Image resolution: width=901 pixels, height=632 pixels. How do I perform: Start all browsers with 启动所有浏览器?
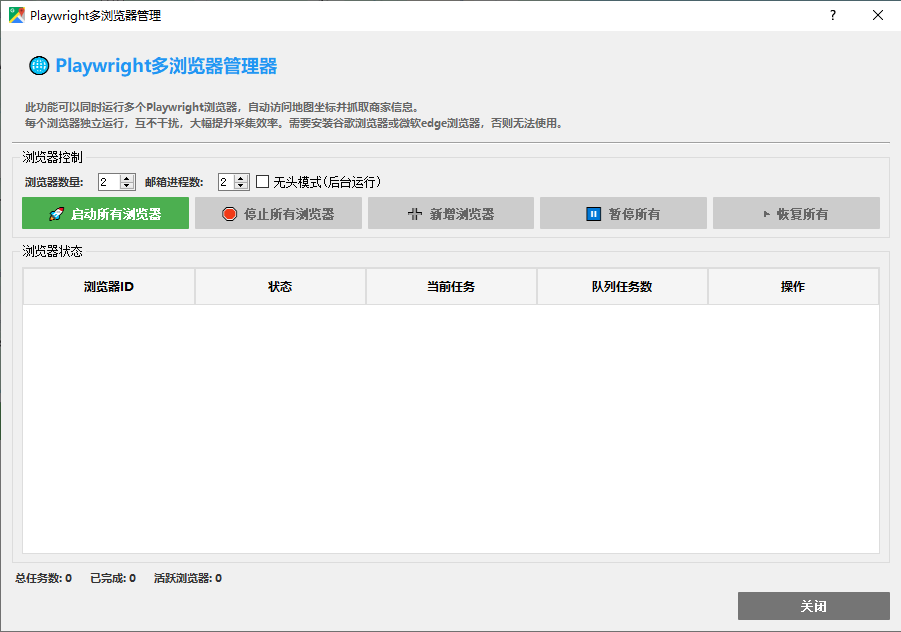[x=105, y=213]
